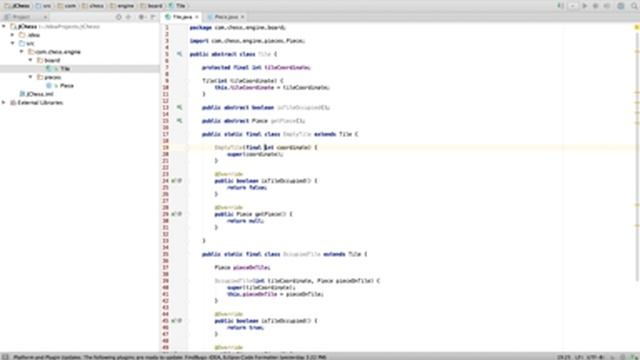Close the Piece.java editor tab

click(x=242, y=17)
